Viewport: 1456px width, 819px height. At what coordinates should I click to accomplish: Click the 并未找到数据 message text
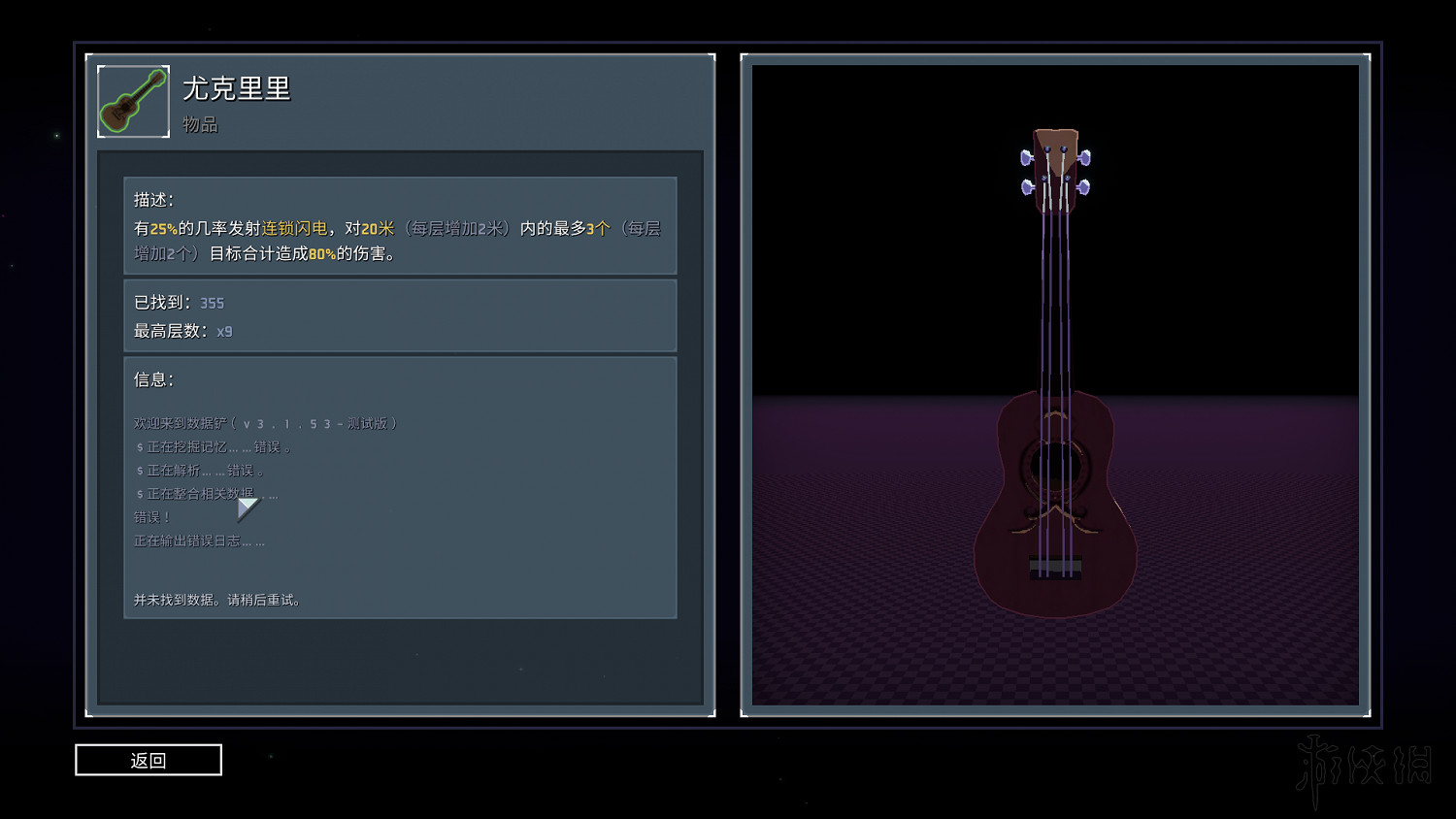click(217, 601)
